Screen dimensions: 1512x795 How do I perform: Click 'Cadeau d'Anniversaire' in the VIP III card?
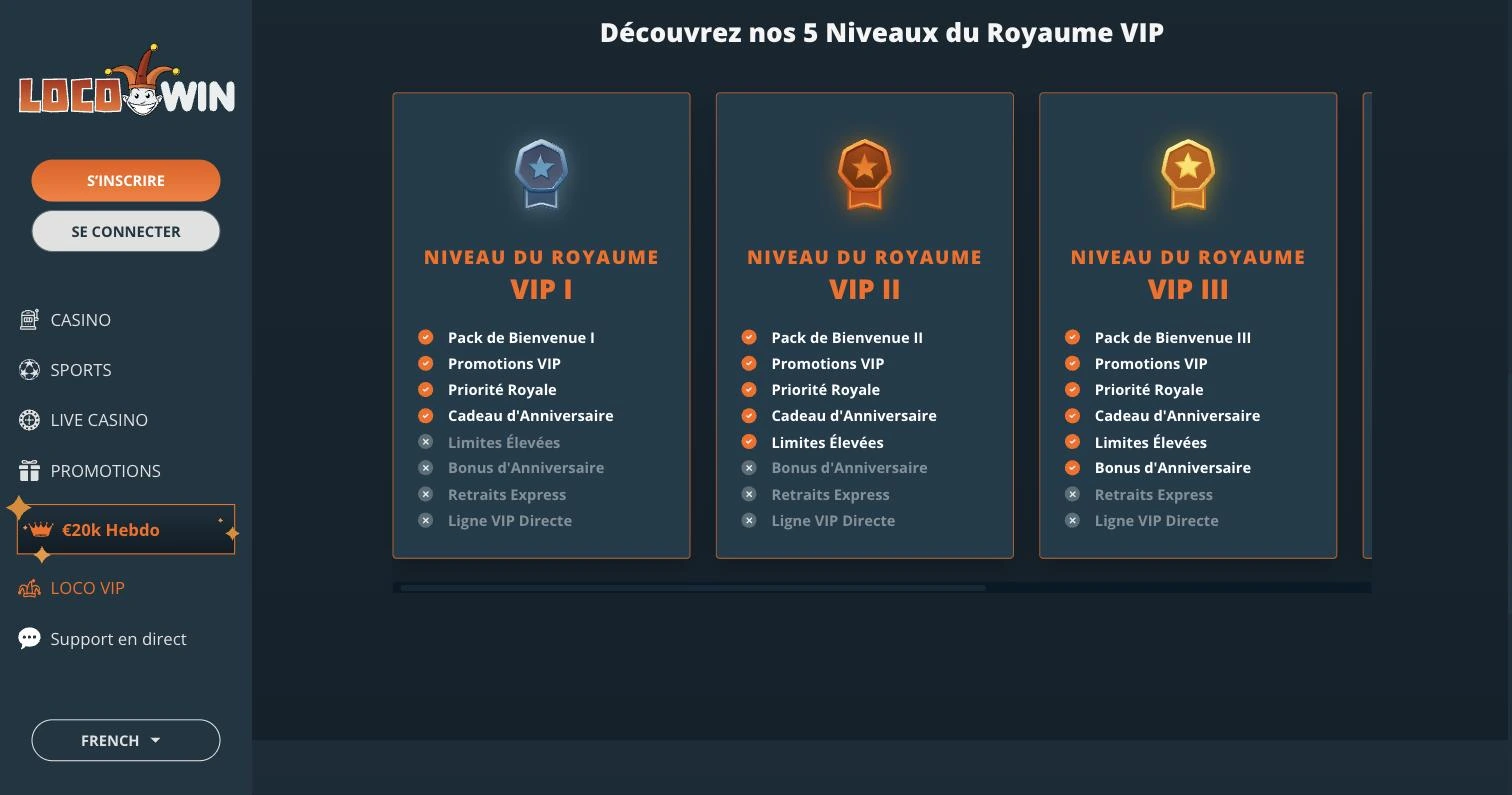[x=1178, y=416]
